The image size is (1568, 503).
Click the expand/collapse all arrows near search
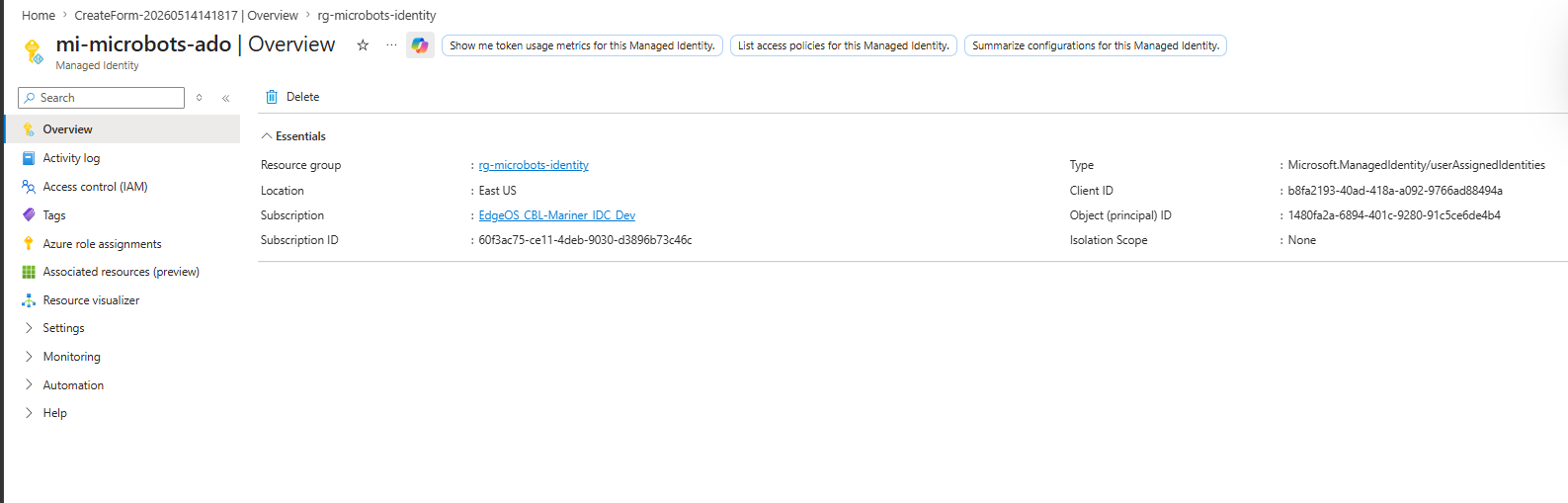click(x=200, y=98)
